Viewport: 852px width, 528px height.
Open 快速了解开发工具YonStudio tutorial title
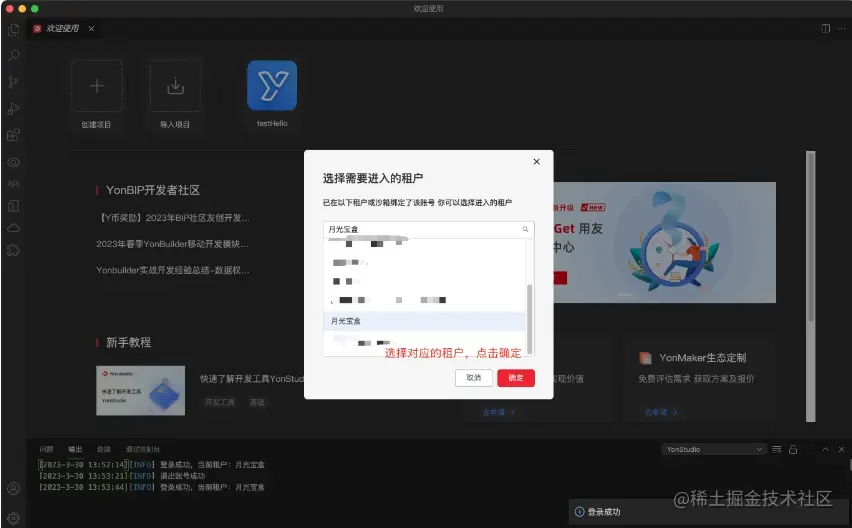[252, 379]
